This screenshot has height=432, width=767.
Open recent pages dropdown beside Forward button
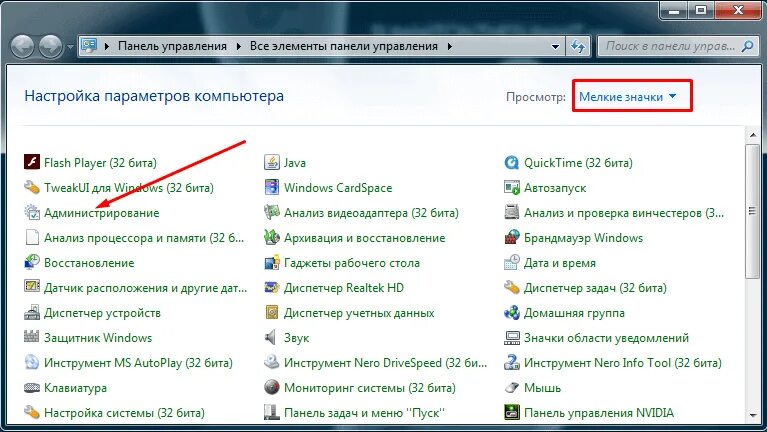point(70,47)
